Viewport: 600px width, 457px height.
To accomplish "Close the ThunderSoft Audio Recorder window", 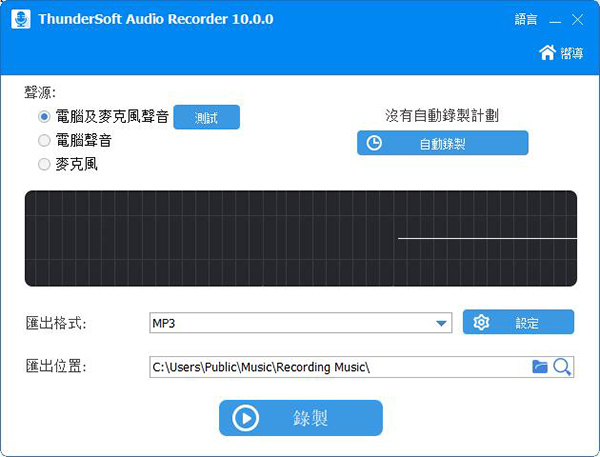I will 579,20.
